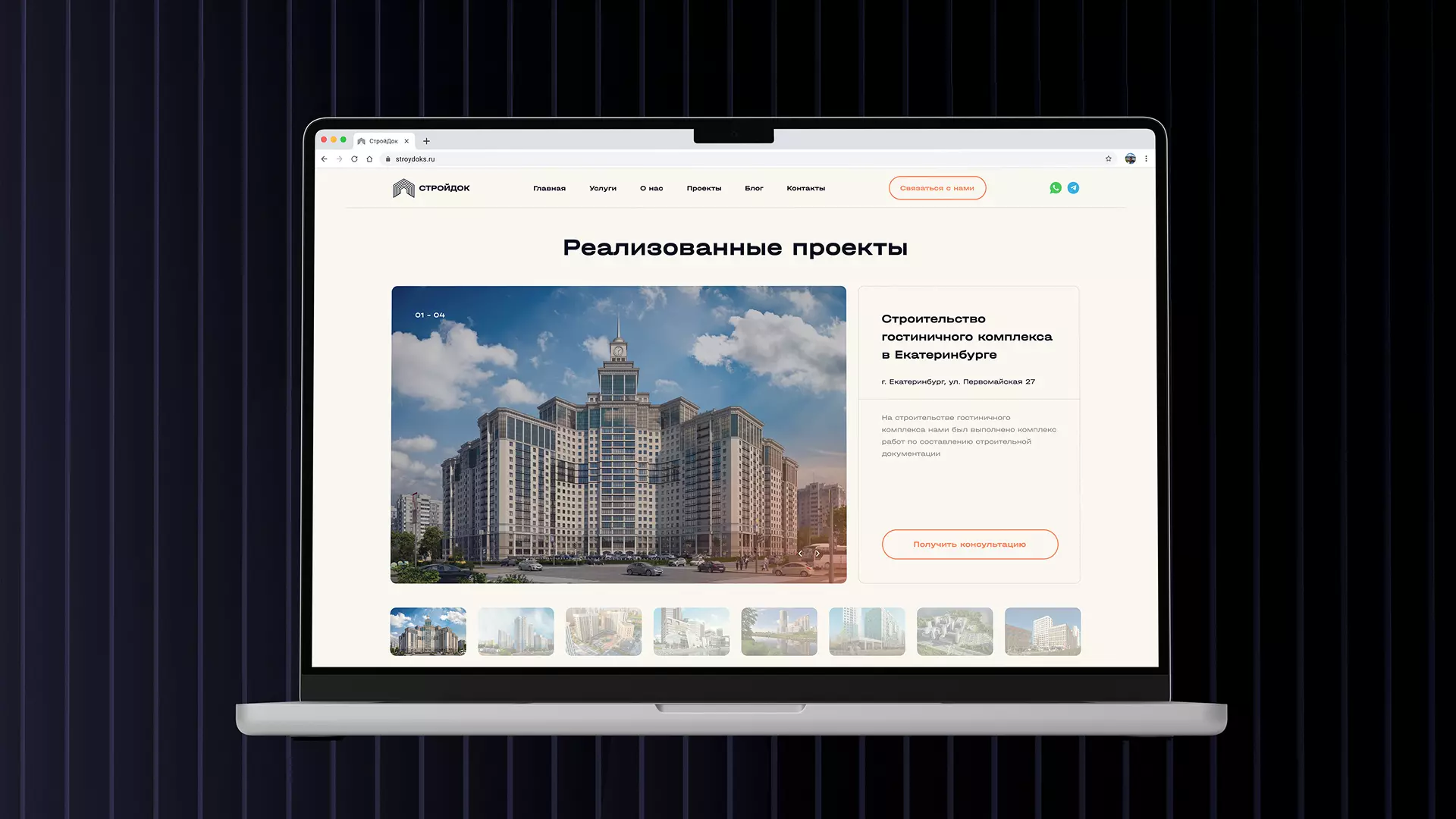Reload the page in browser
The width and height of the screenshot is (1456, 819).
pos(354,159)
